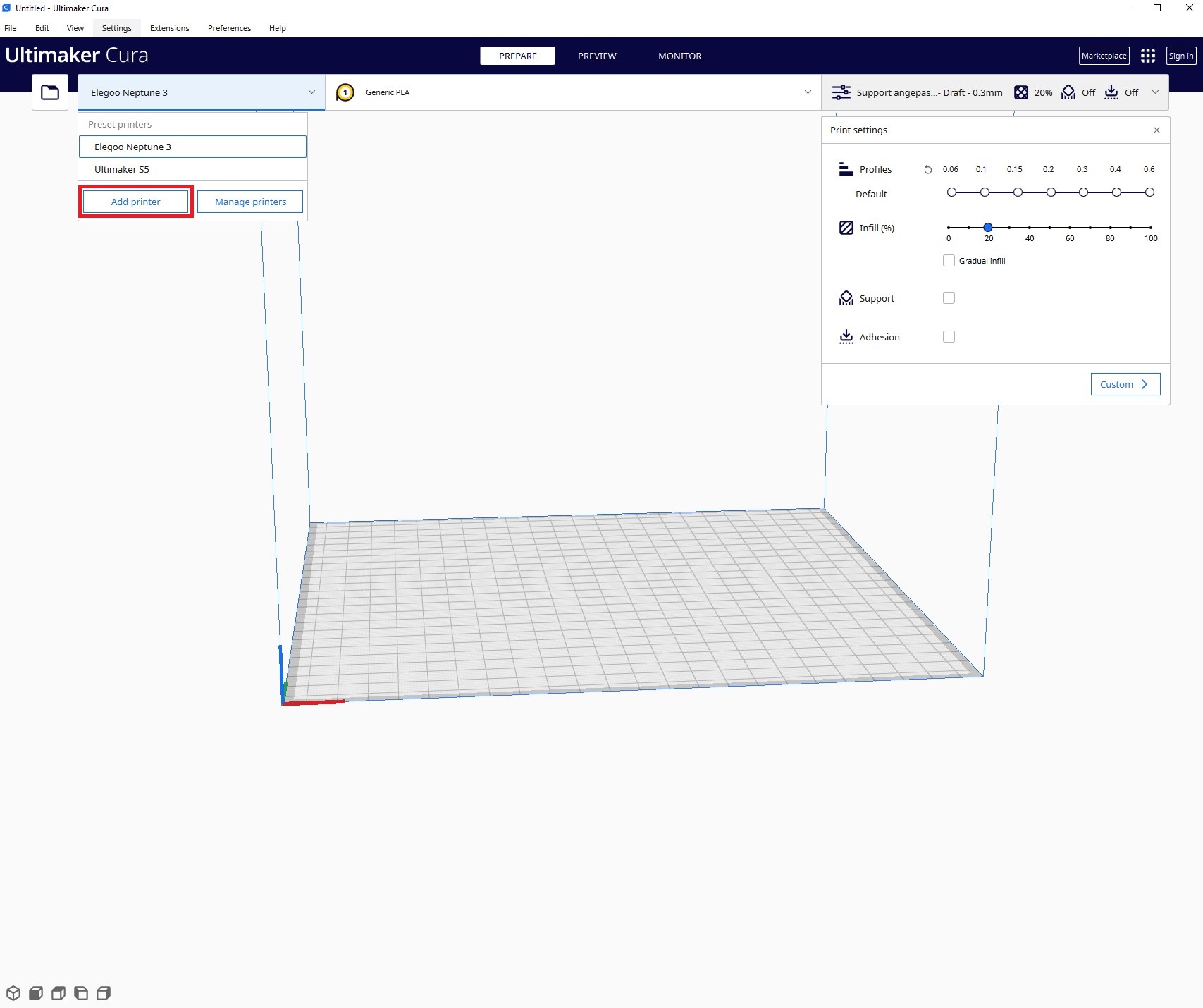Select Ultimaker S5 in preset printers
This screenshot has height=1008, width=1203.
coord(192,169)
